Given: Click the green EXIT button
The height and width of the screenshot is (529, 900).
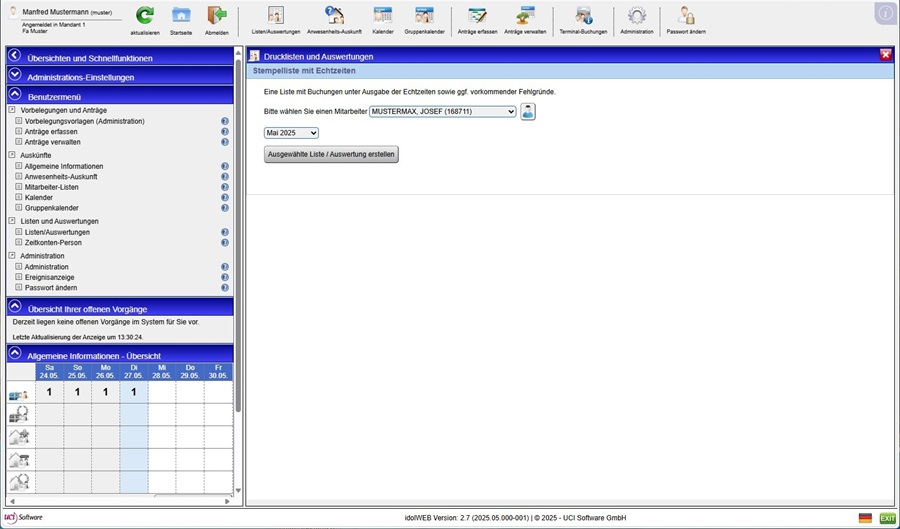Looking at the screenshot, I should coord(887,518).
